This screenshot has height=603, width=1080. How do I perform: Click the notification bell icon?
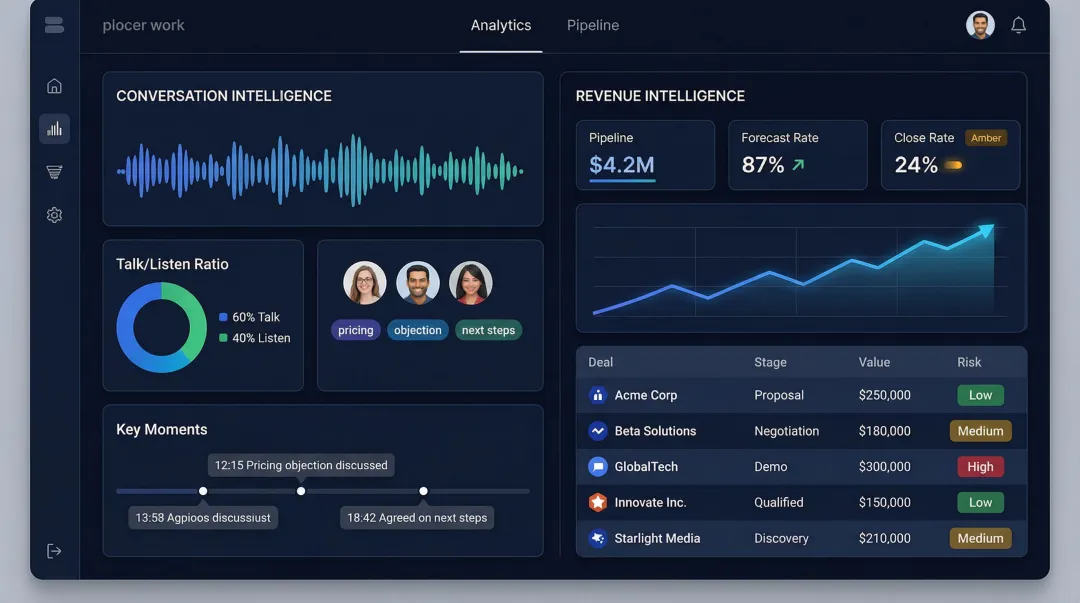pyautogui.click(x=1019, y=24)
